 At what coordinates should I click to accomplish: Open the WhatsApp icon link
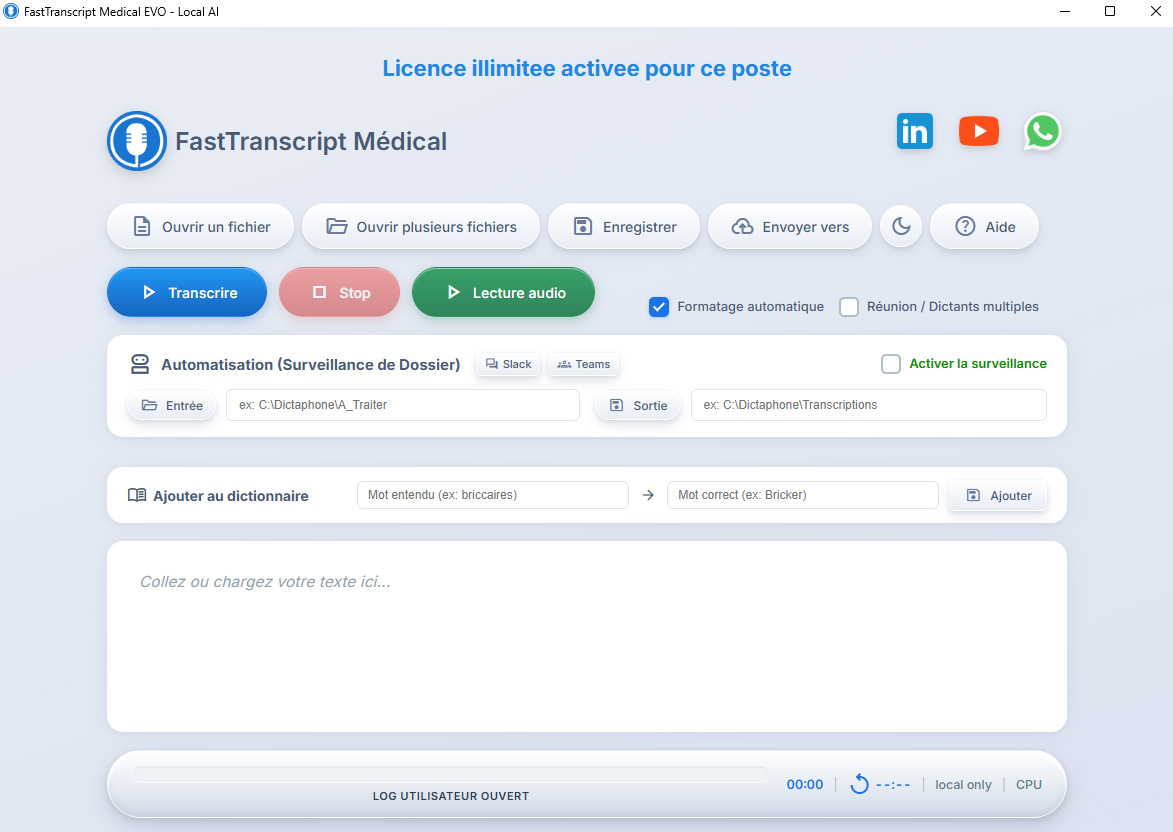1042,132
